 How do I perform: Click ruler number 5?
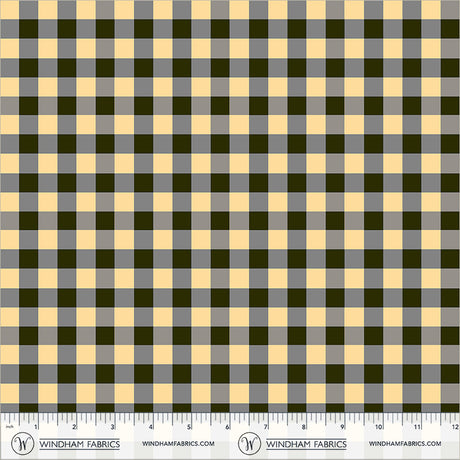[189, 427]
